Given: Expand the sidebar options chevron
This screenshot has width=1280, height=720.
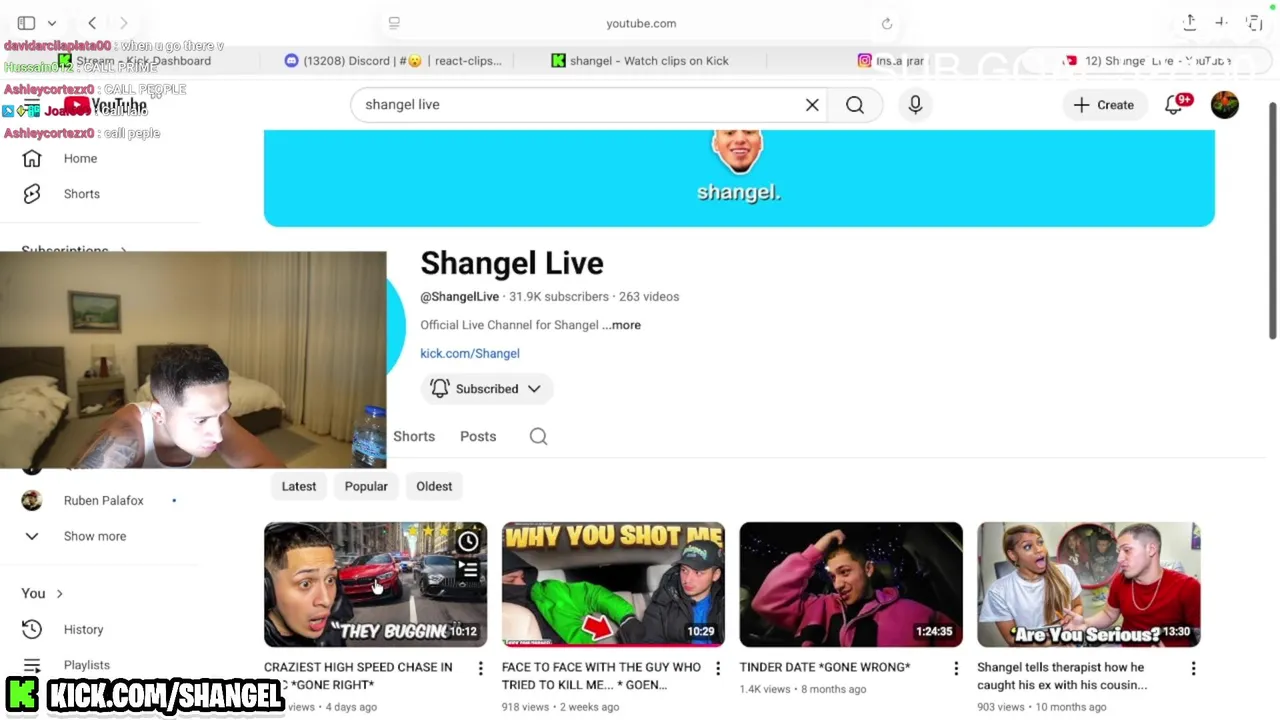Looking at the screenshot, I should point(52,23).
